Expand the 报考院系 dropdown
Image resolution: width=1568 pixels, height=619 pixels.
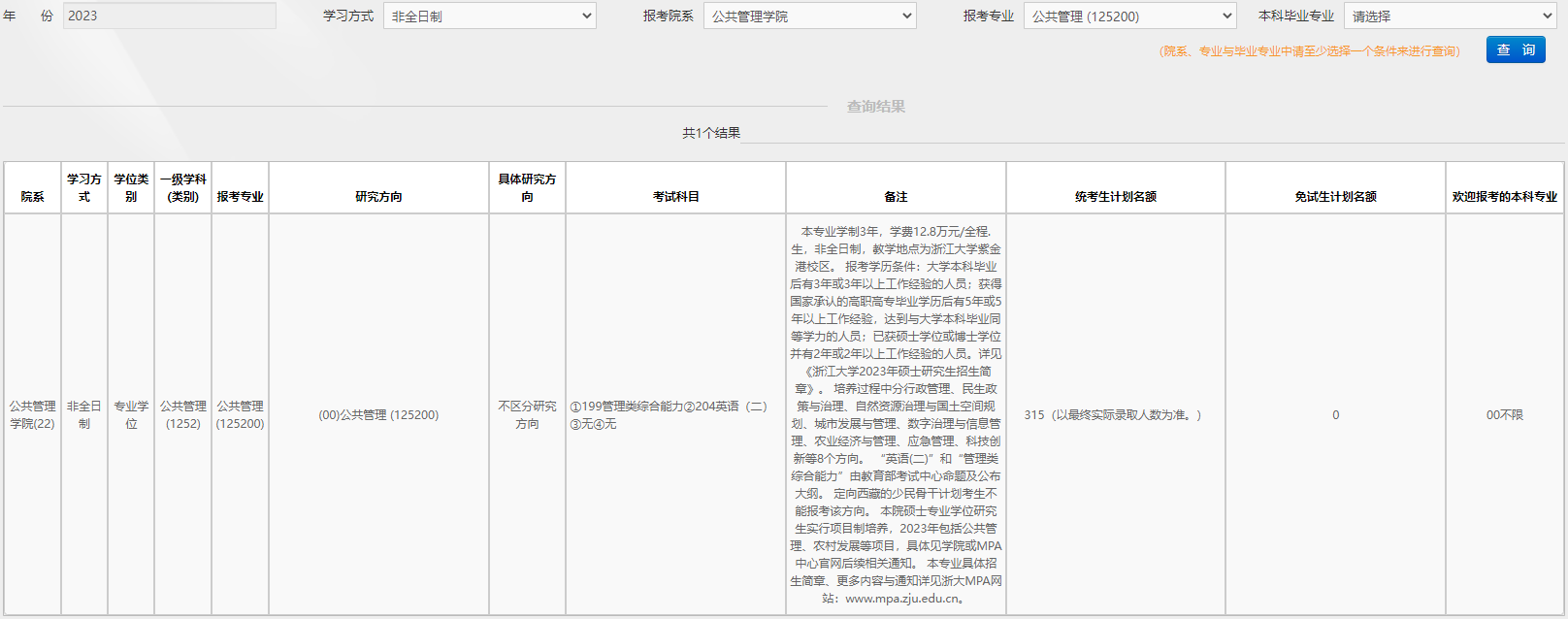(809, 16)
